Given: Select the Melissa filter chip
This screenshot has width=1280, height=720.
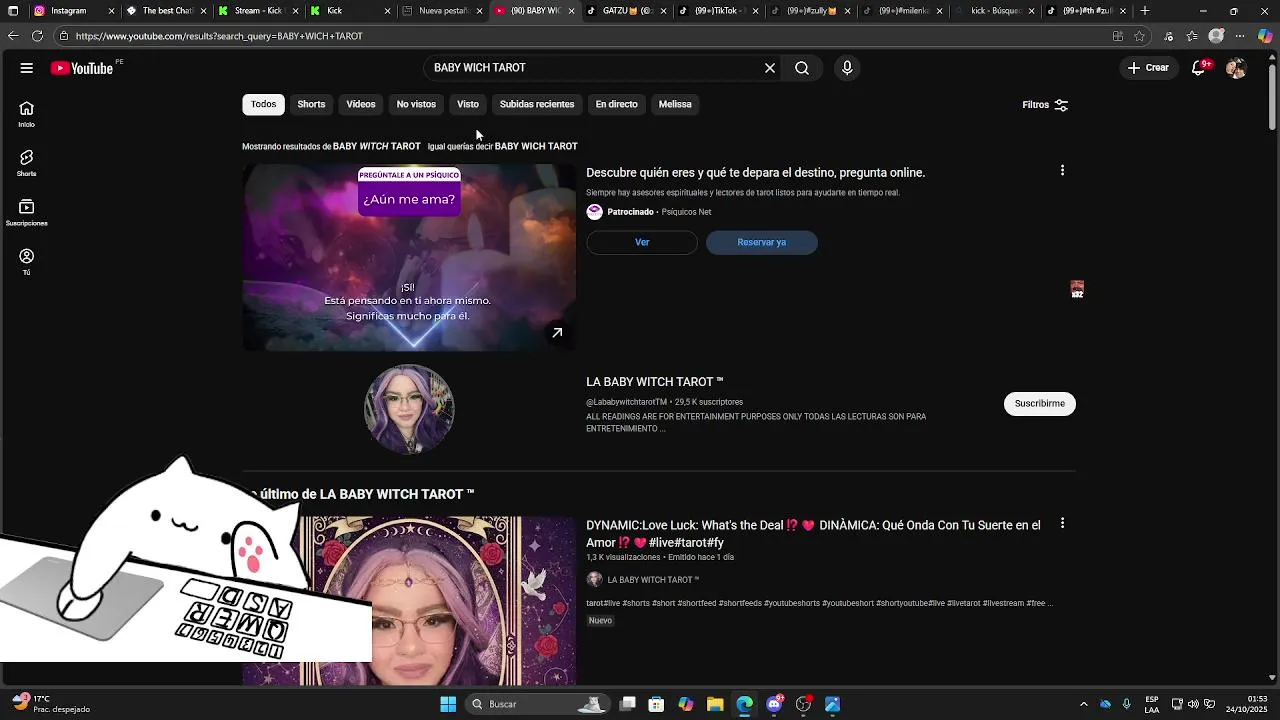Looking at the screenshot, I should pos(675,104).
